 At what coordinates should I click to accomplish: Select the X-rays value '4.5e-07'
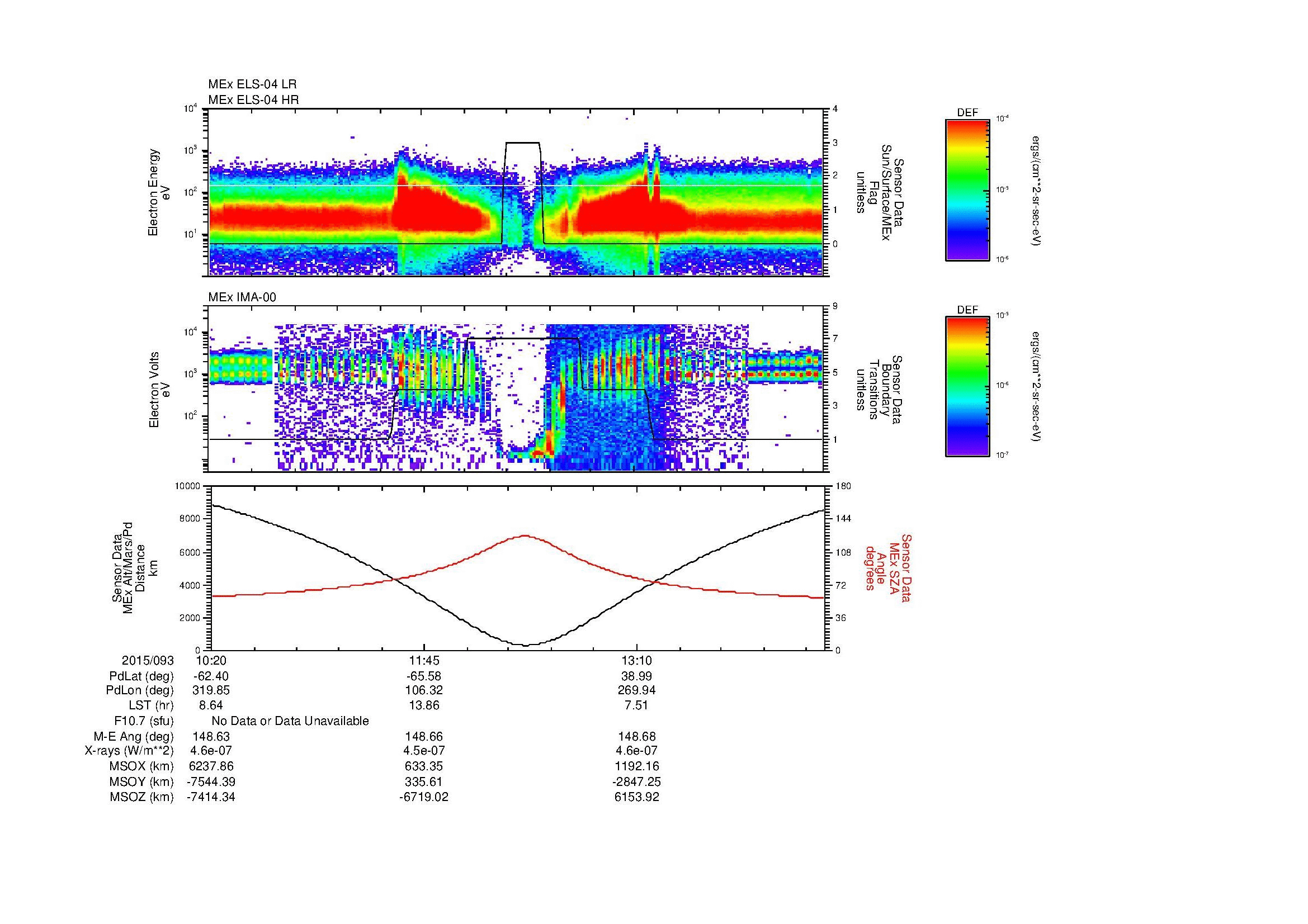coord(424,751)
